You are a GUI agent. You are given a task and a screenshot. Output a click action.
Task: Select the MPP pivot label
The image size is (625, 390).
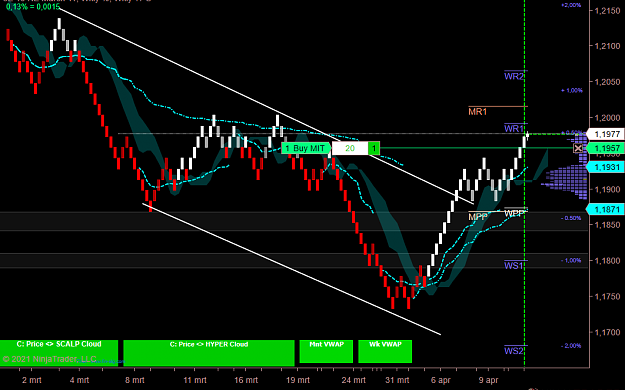tap(478, 217)
